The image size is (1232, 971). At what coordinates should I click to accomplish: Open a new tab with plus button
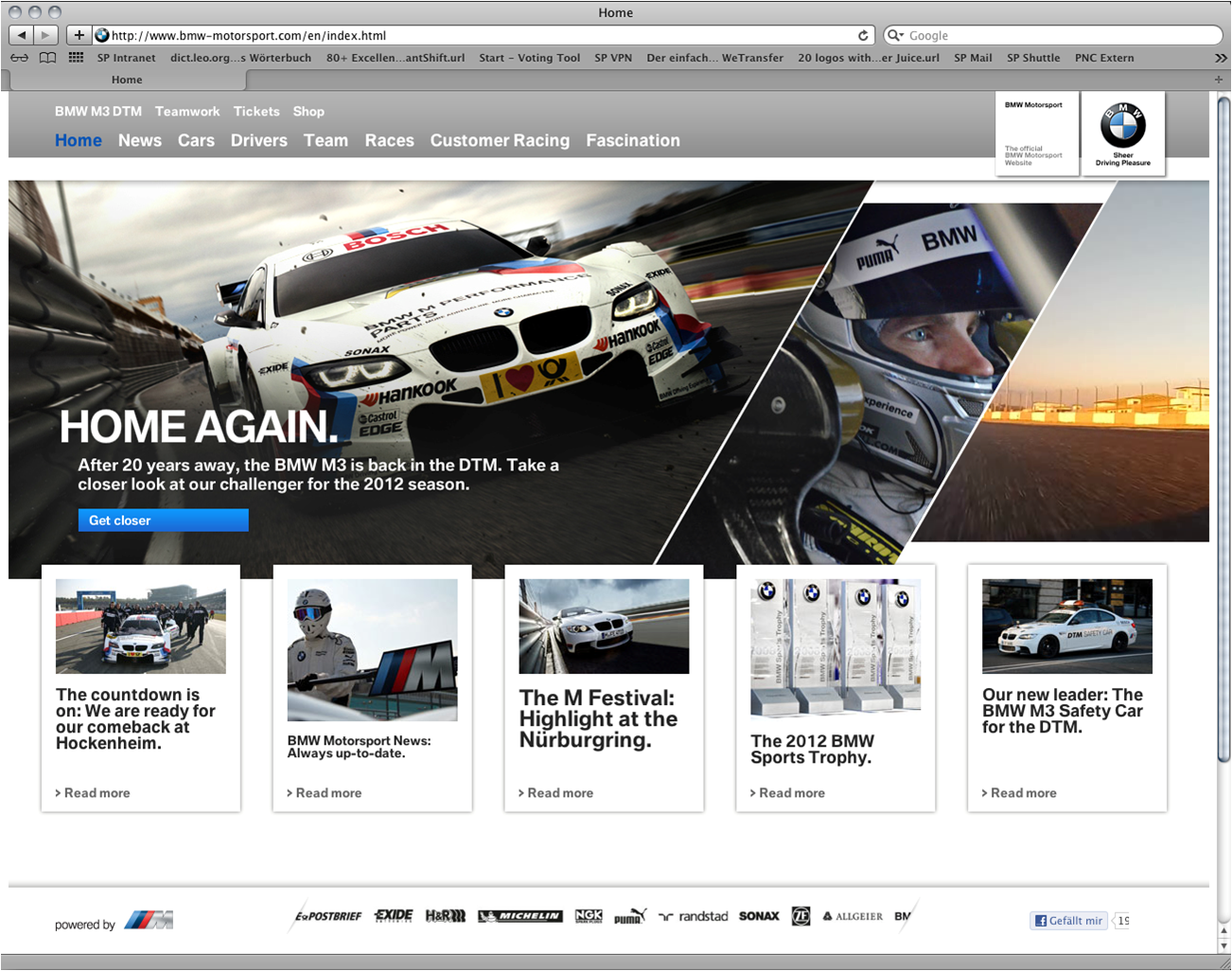coord(1219,79)
